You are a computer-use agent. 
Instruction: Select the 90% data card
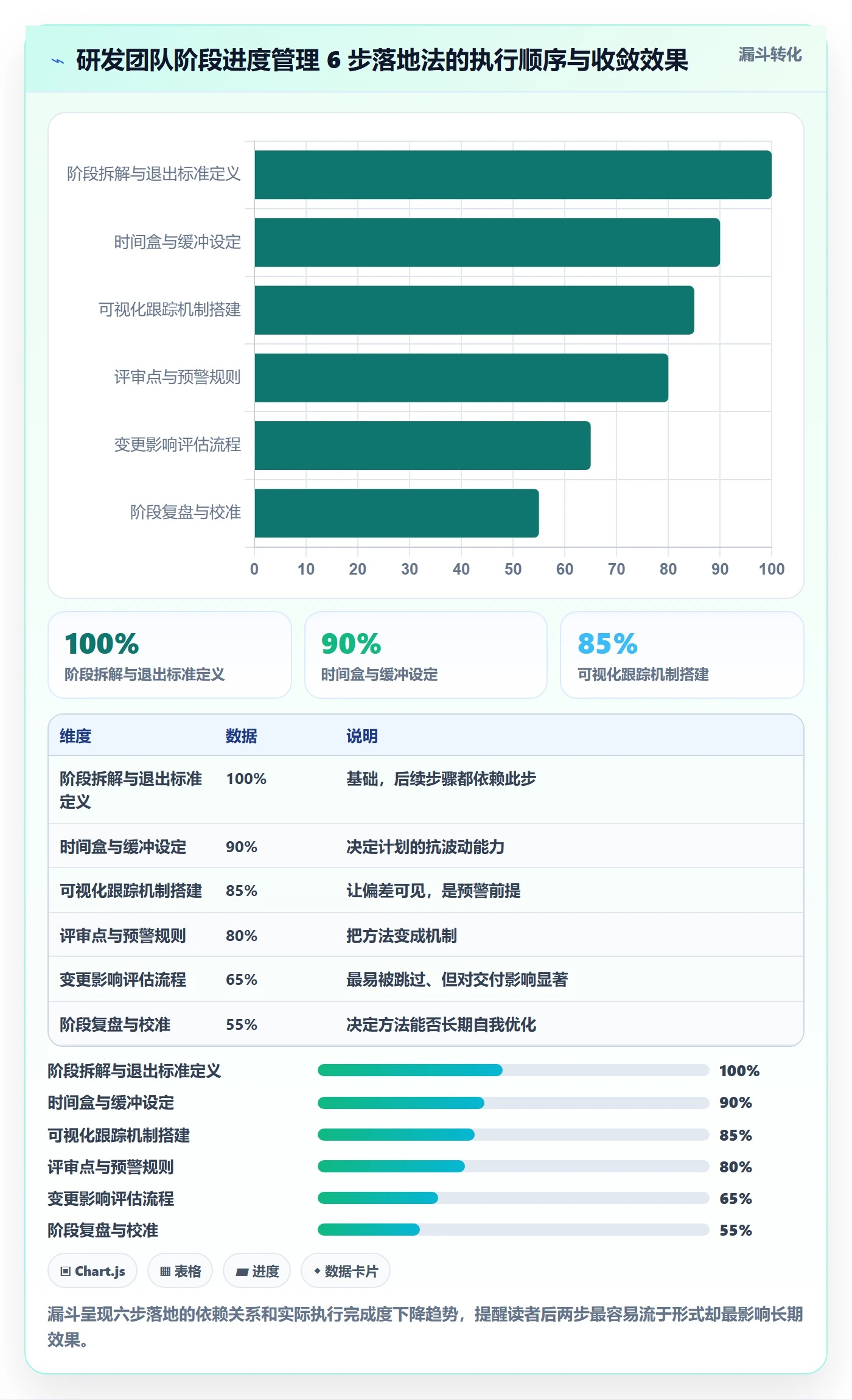[x=426, y=655]
